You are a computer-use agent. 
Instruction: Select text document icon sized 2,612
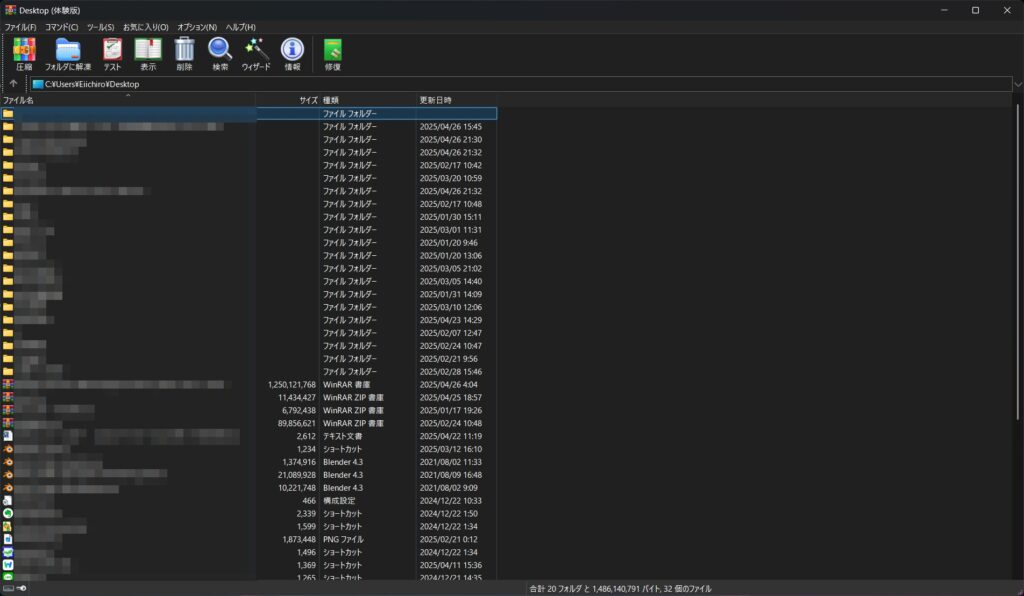point(8,436)
